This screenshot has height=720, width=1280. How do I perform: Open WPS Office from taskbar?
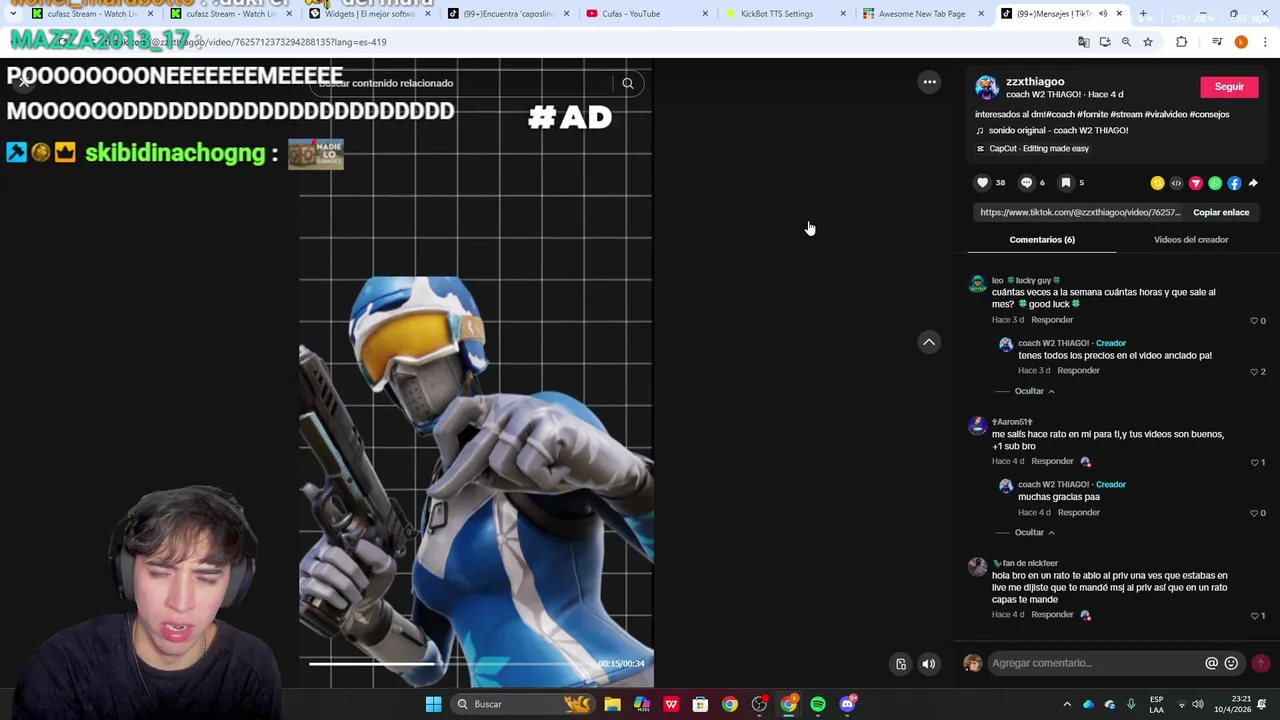click(x=671, y=704)
